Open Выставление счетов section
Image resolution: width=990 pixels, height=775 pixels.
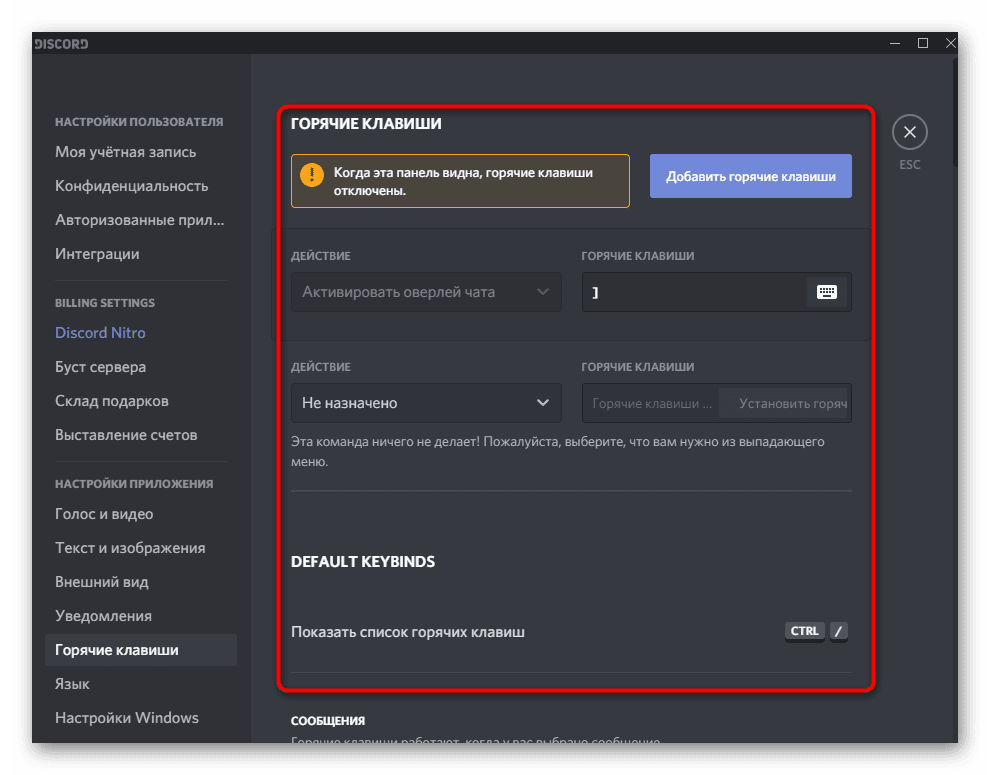(x=126, y=435)
